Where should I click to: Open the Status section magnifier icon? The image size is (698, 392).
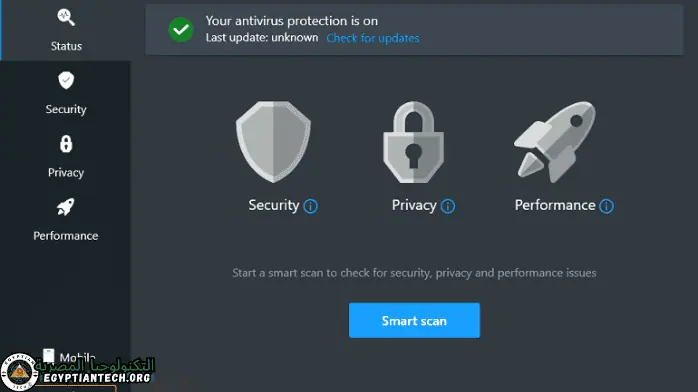tap(66, 17)
